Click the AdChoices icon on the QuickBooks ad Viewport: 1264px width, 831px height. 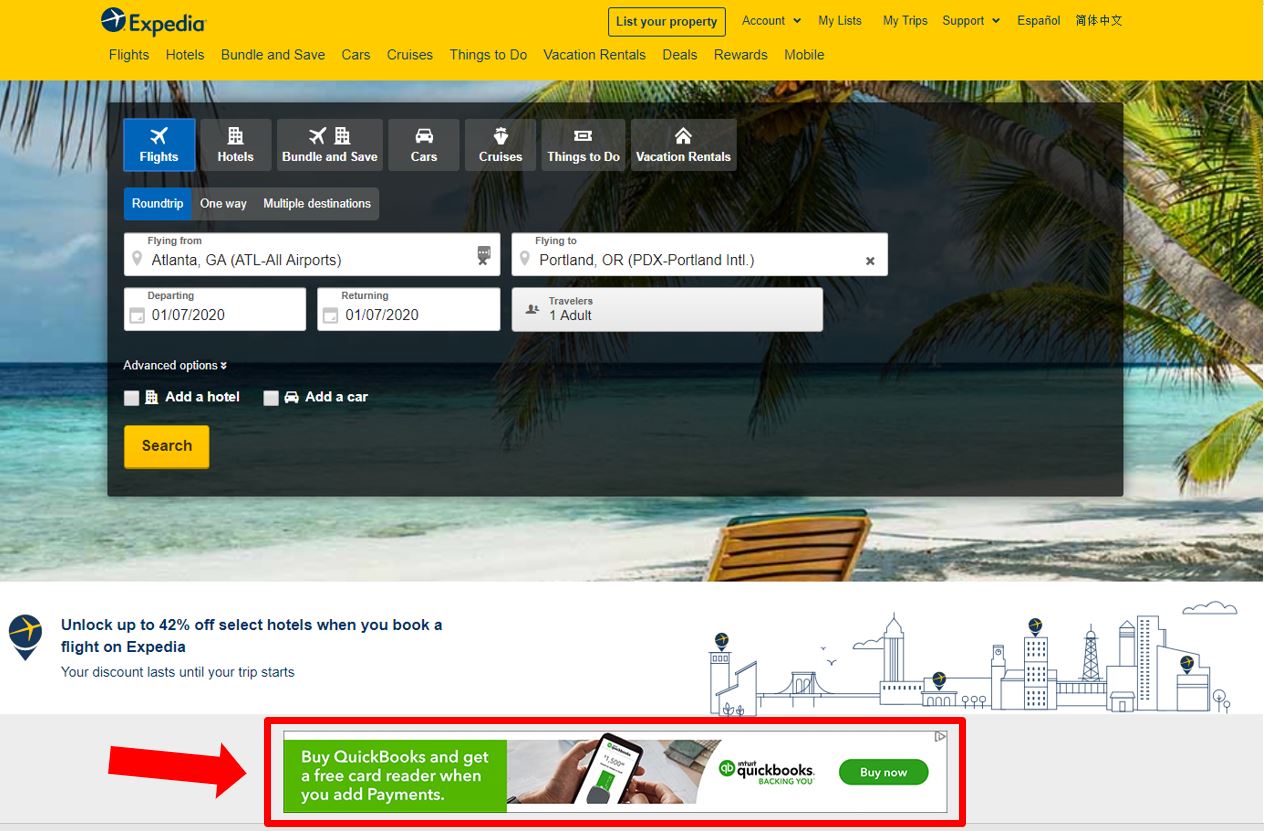[x=940, y=737]
